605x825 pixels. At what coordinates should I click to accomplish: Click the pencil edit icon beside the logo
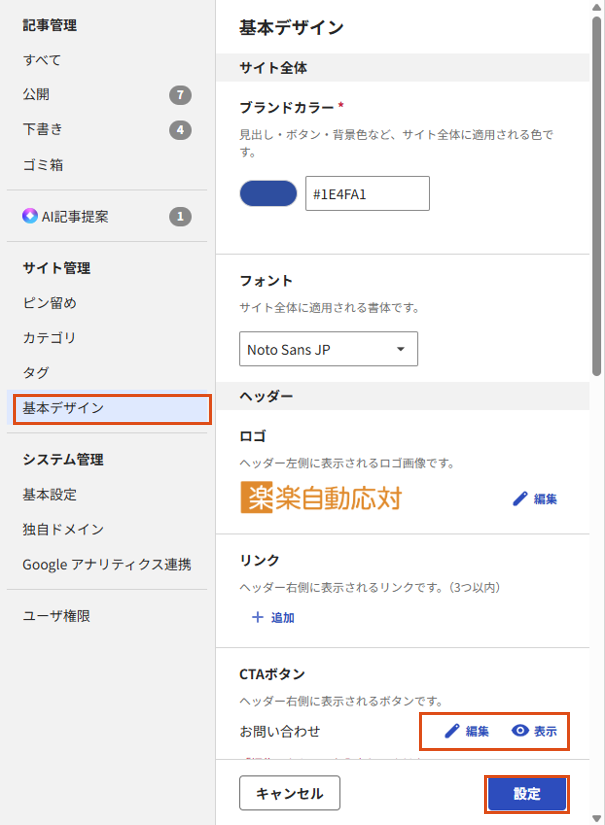(520, 499)
